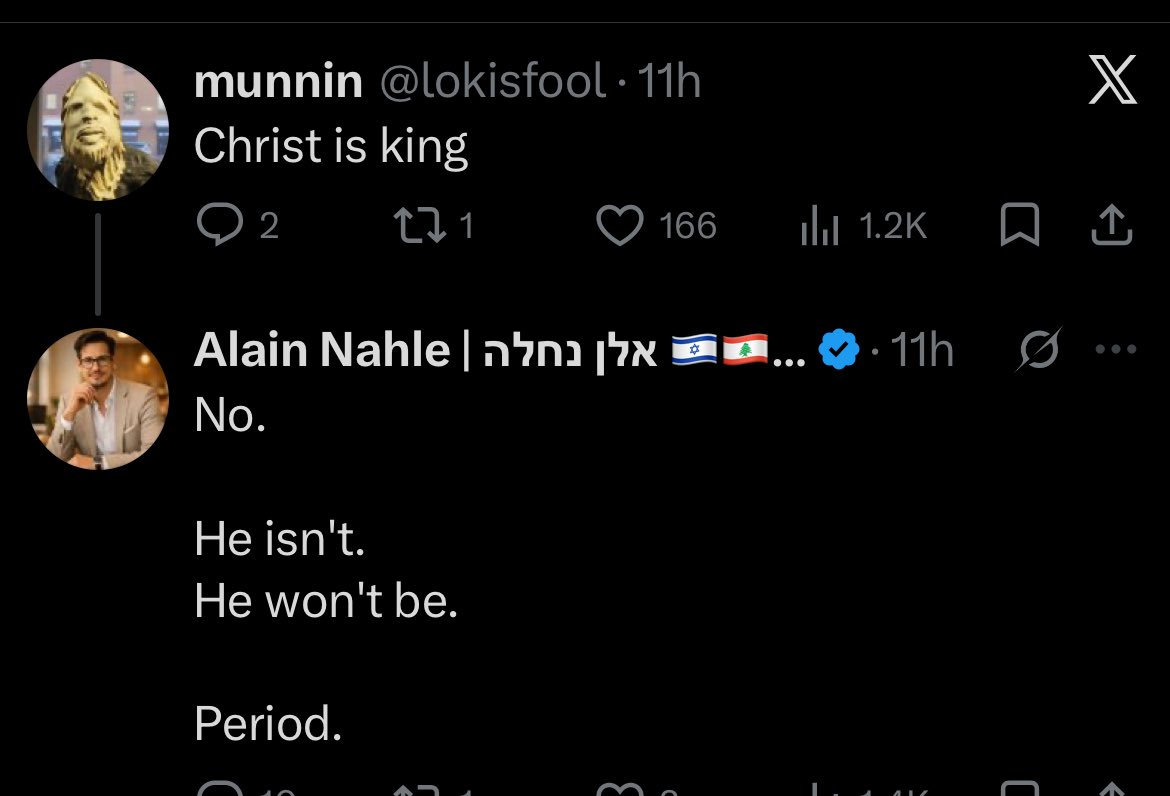Open the reply text ending with "Period."

point(326,568)
